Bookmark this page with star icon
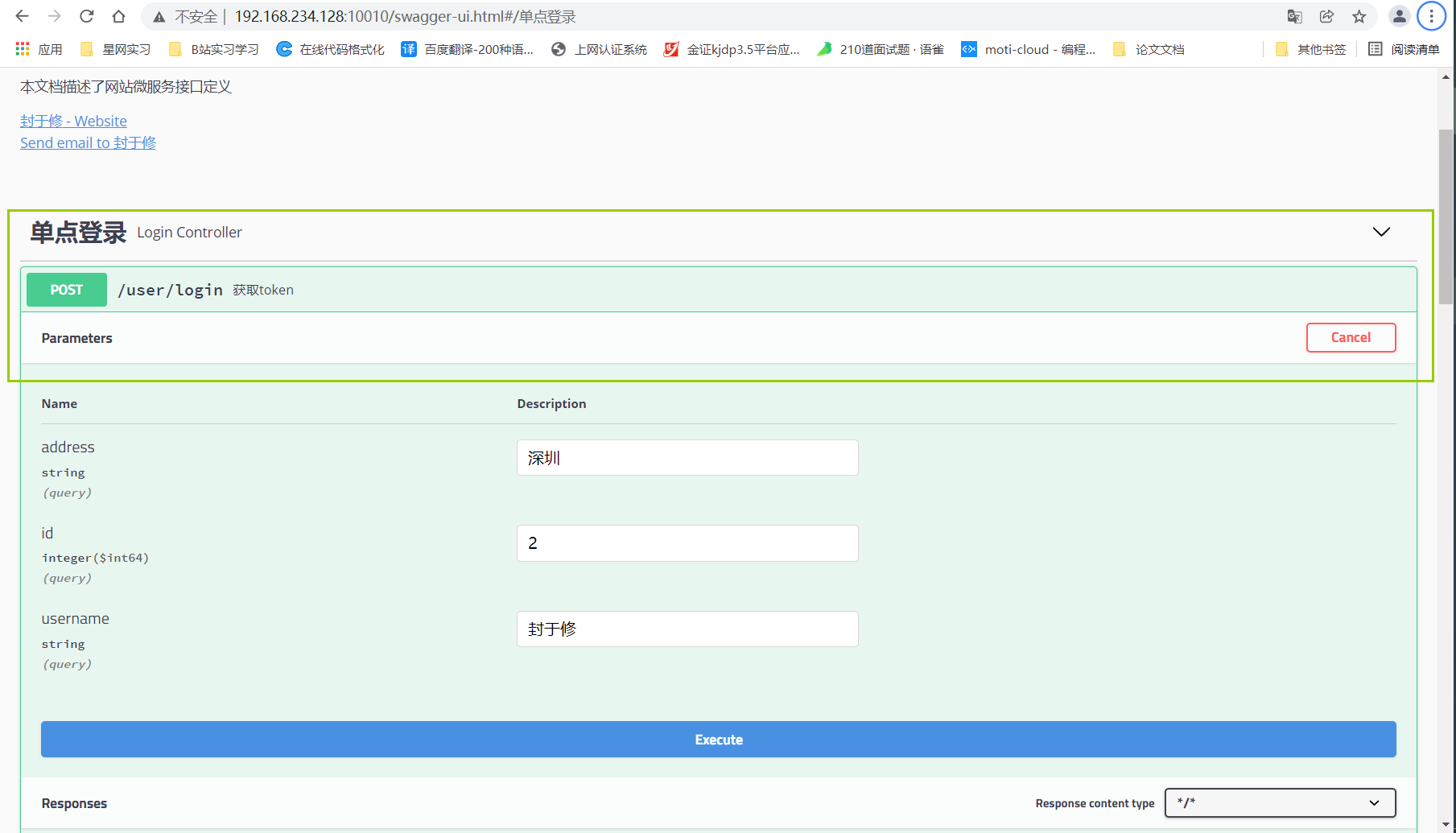 pyautogui.click(x=1359, y=16)
